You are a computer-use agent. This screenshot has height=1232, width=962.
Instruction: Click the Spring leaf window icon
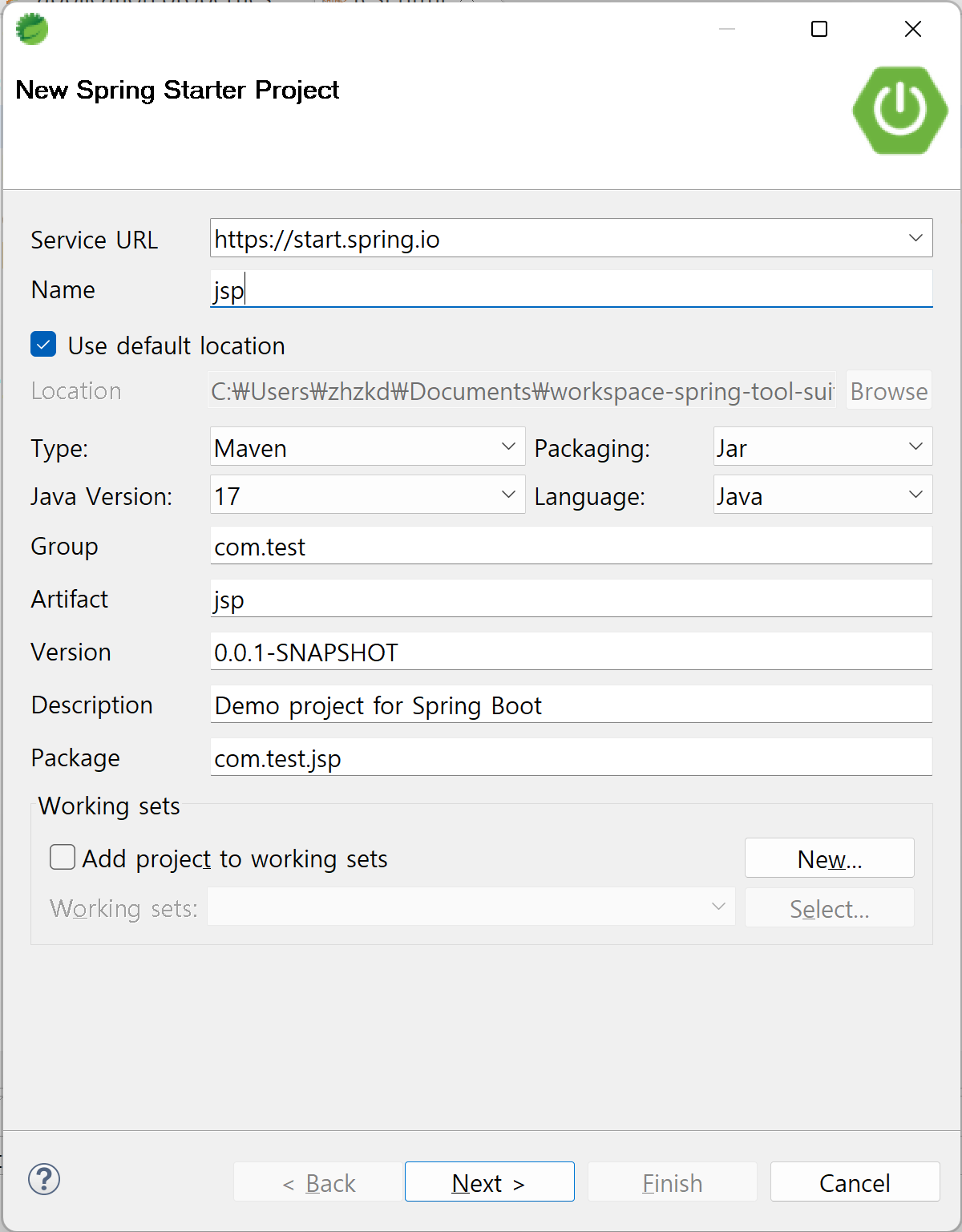[x=32, y=30]
